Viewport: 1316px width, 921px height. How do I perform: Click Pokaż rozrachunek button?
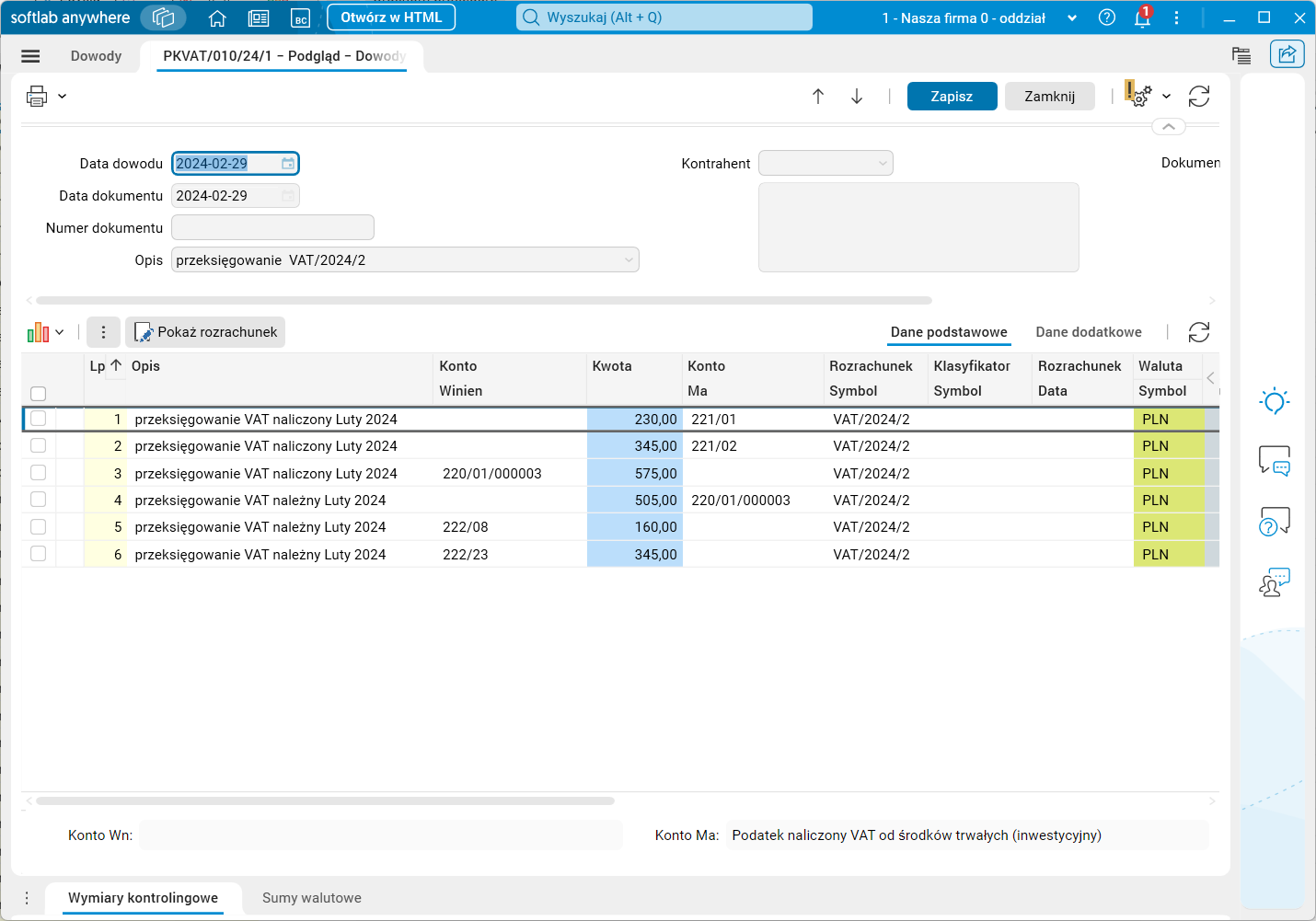[x=205, y=332]
